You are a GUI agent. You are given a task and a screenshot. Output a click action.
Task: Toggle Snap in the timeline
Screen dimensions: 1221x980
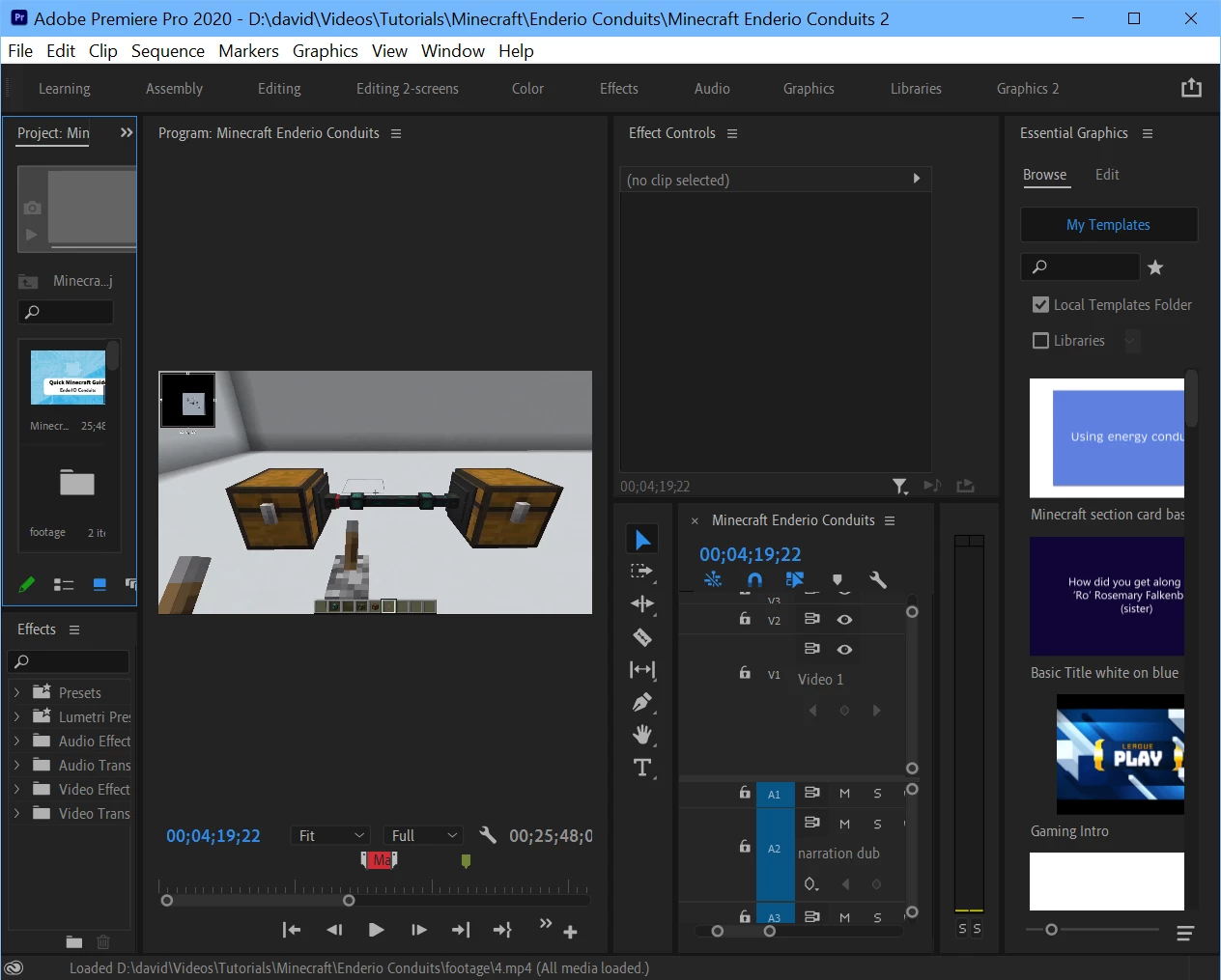click(754, 579)
